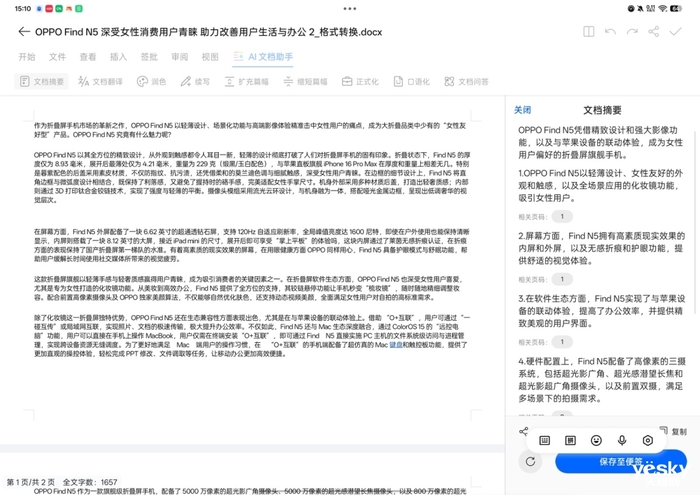Select the 润色 polish tool
The image size is (700, 495).
151,81
